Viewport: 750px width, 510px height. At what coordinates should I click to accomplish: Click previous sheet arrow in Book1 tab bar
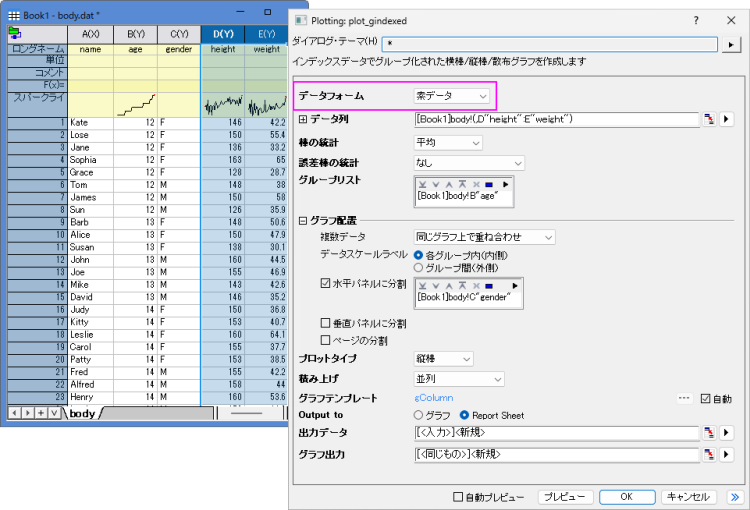[x=15, y=412]
